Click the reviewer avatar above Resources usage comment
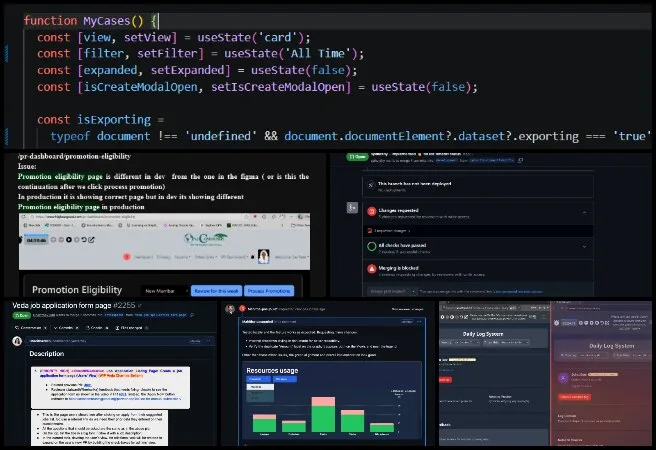 click(230, 309)
